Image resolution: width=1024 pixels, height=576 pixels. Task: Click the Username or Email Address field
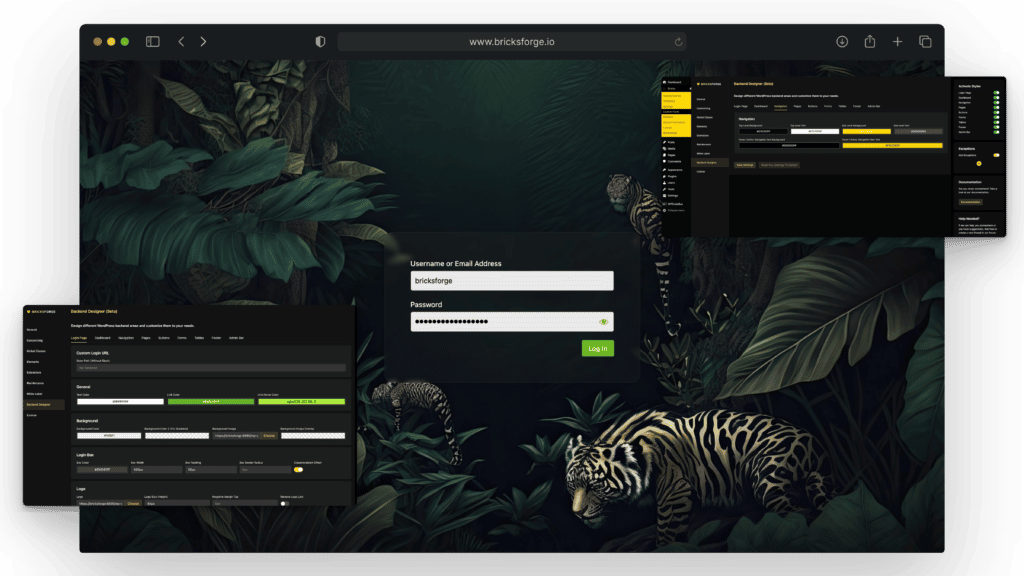click(512, 280)
